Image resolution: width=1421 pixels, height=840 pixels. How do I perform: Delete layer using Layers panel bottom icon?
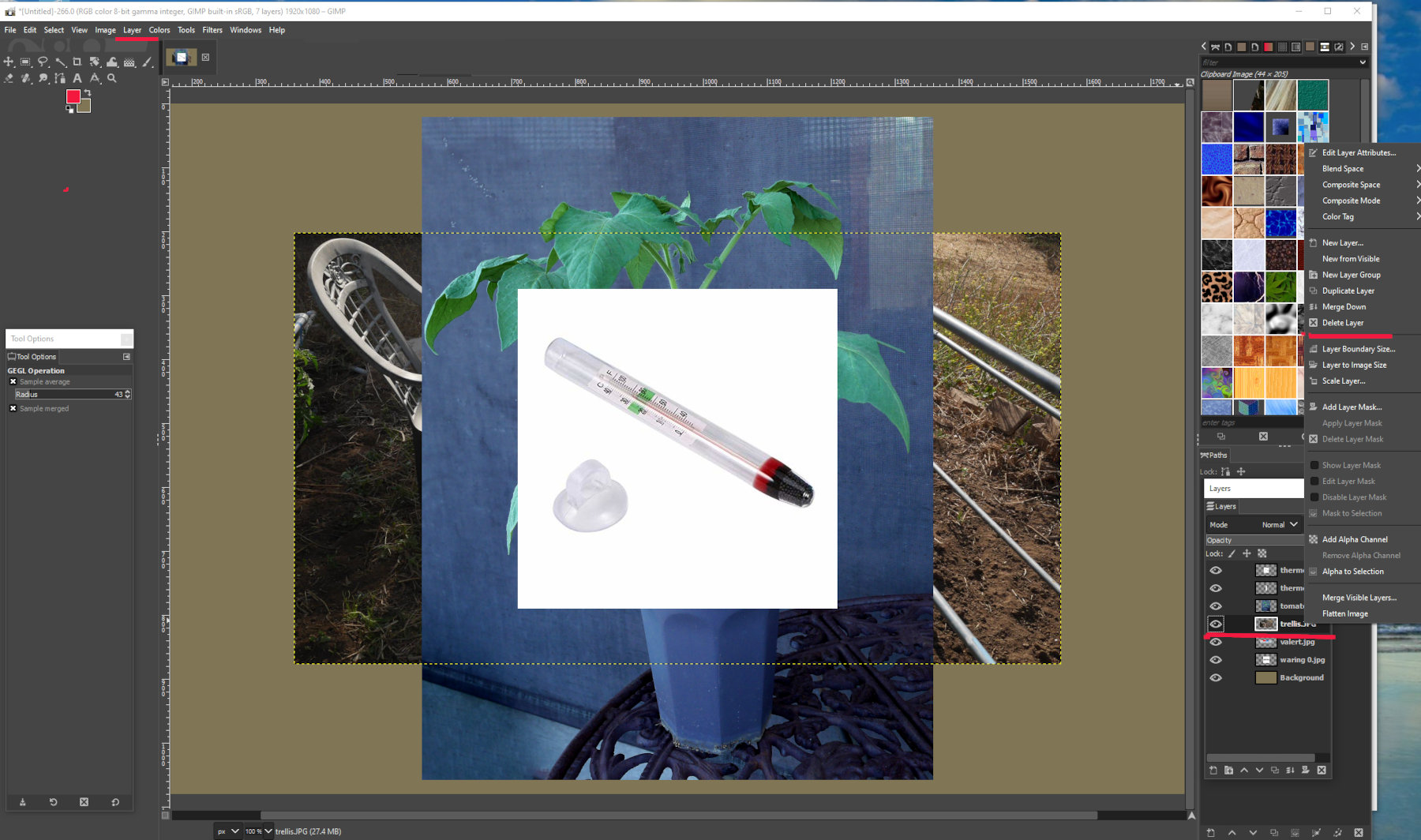click(x=1322, y=770)
